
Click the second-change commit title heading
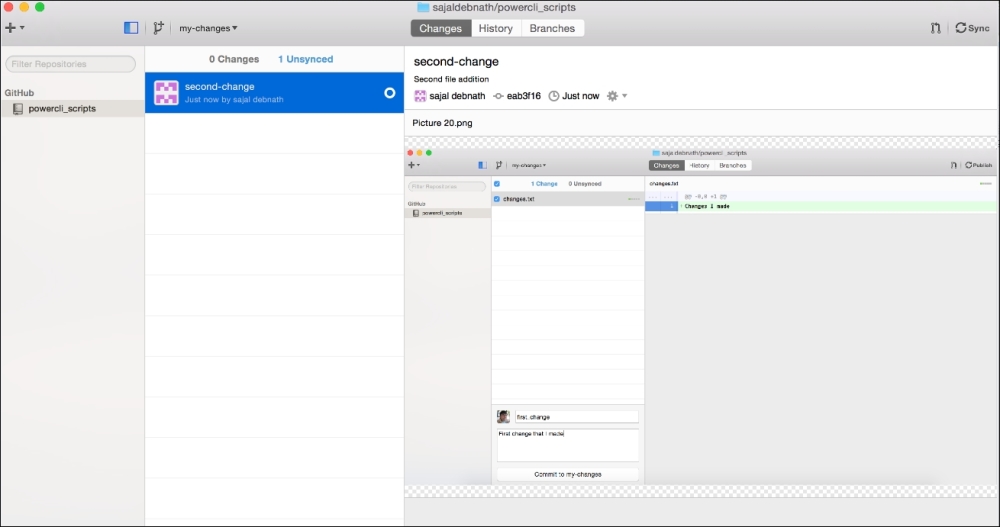point(456,62)
